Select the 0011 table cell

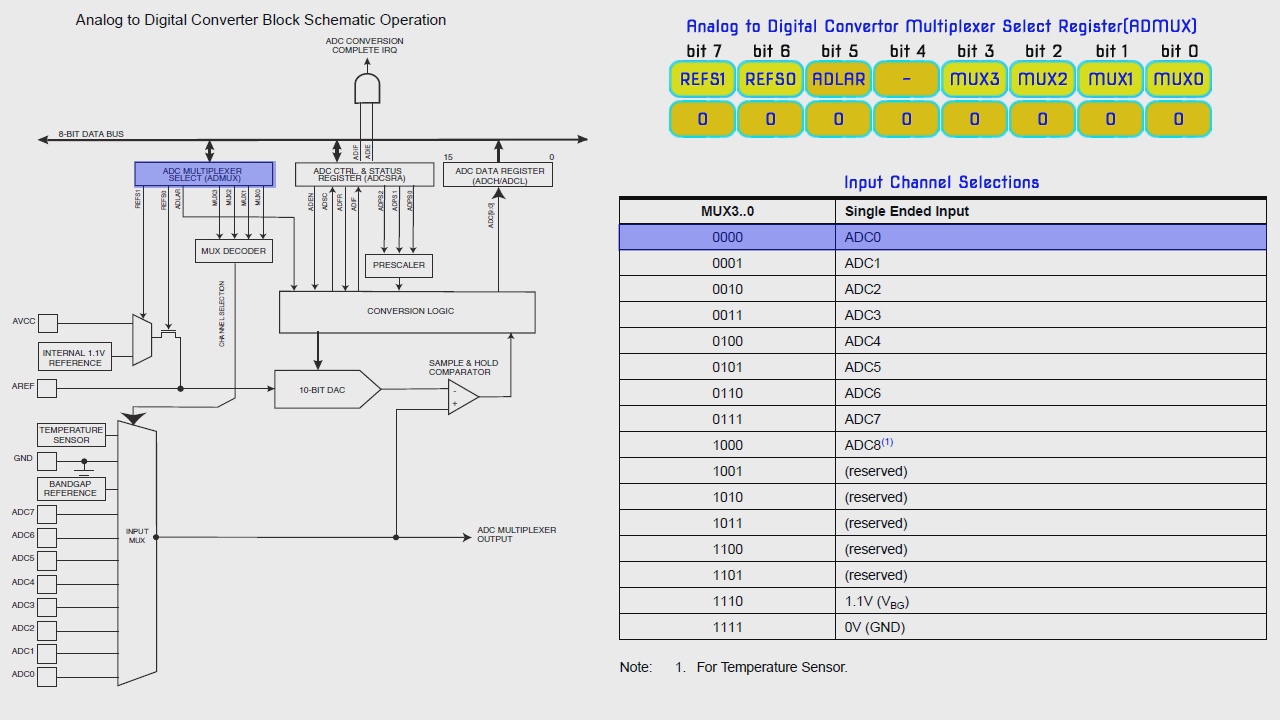pos(727,315)
